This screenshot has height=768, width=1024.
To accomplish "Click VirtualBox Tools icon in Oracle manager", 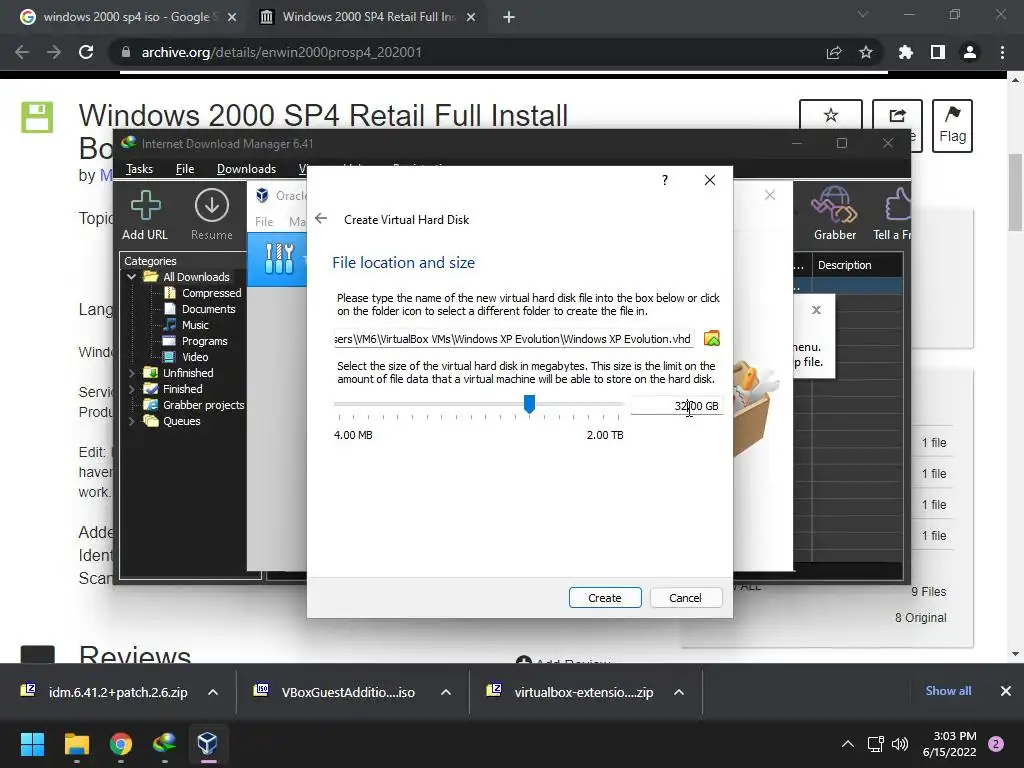I will tap(280, 259).
